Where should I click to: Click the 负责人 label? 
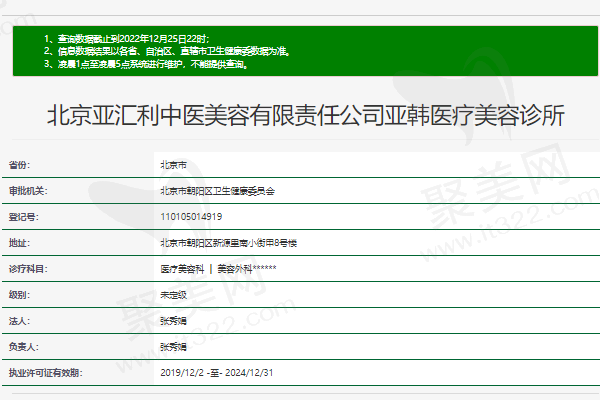23,347
